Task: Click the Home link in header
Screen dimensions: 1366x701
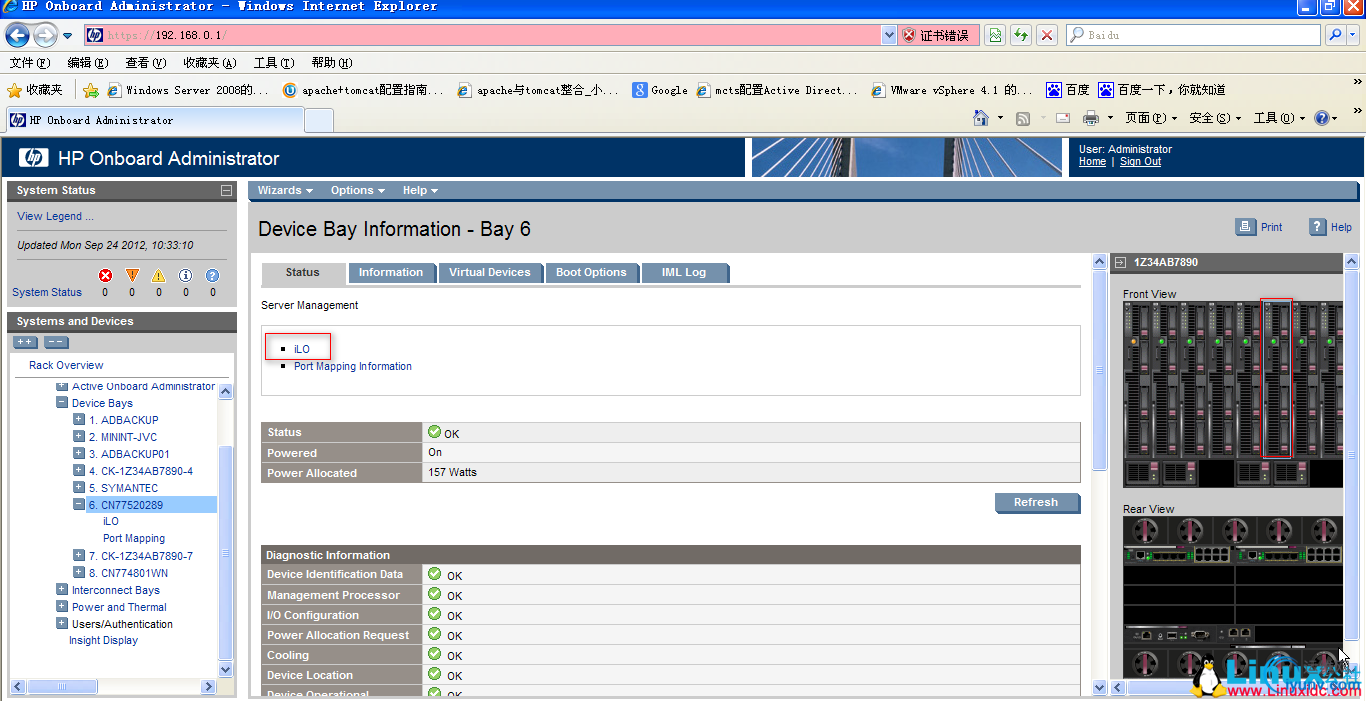Action: (x=1092, y=161)
